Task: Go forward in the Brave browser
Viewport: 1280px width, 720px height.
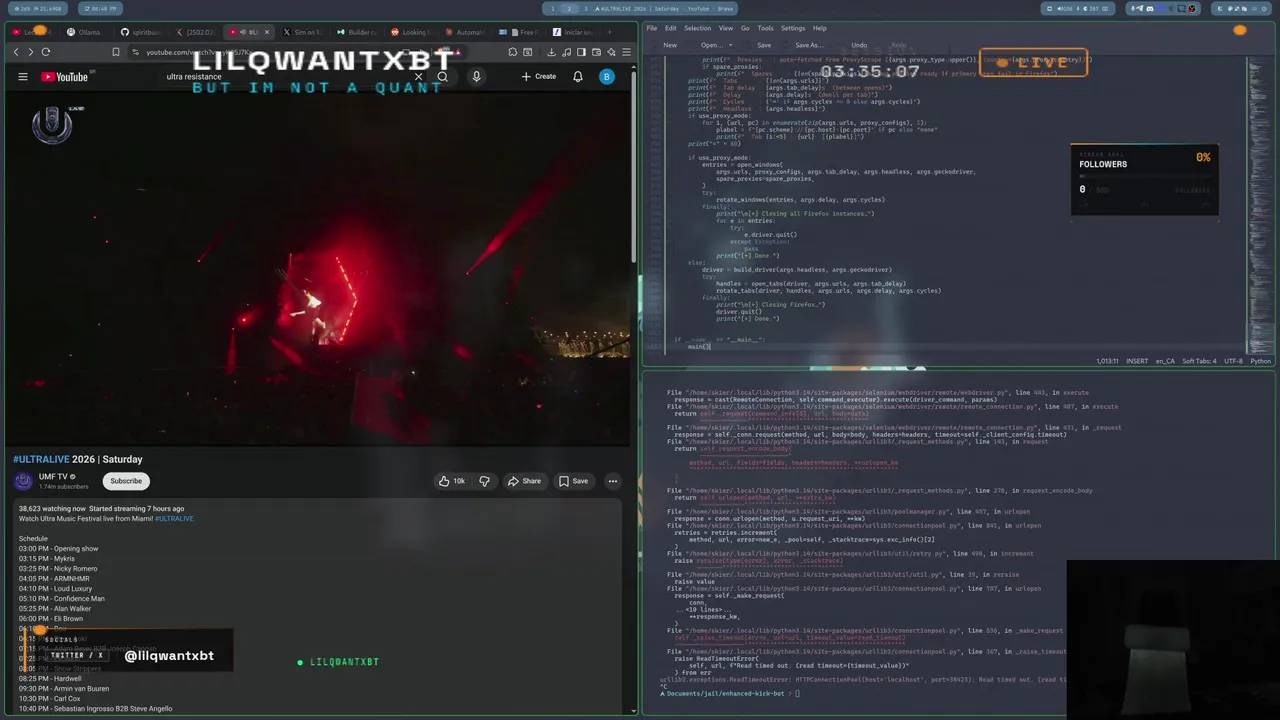Action: tap(30, 52)
